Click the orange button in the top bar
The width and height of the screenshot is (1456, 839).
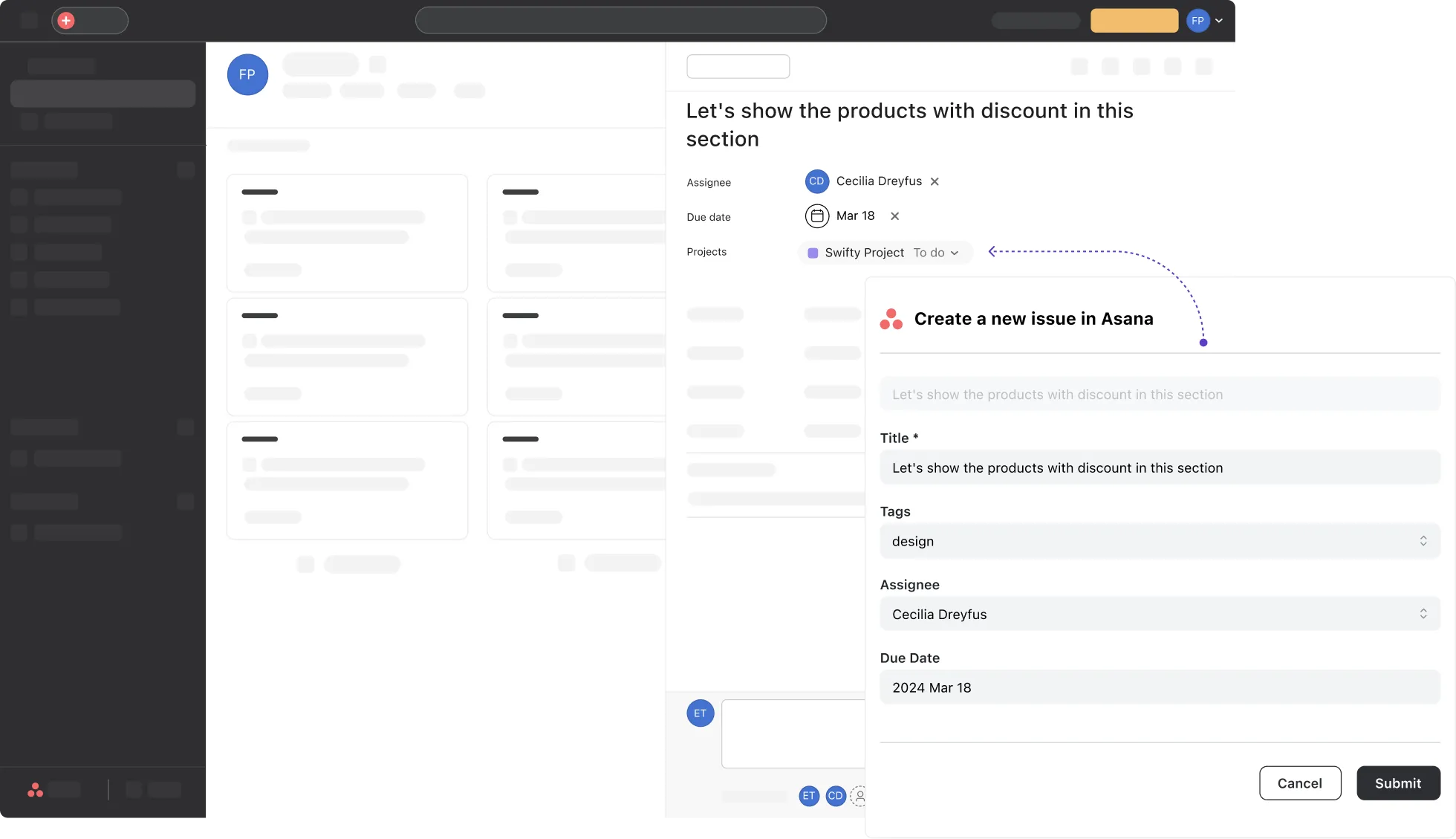pyautogui.click(x=1134, y=20)
